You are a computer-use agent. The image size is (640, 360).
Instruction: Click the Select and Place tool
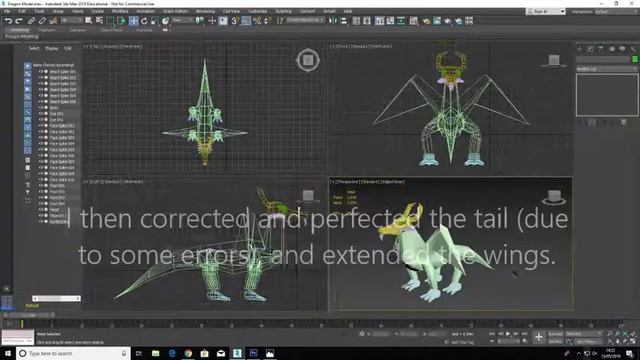tap(165, 20)
